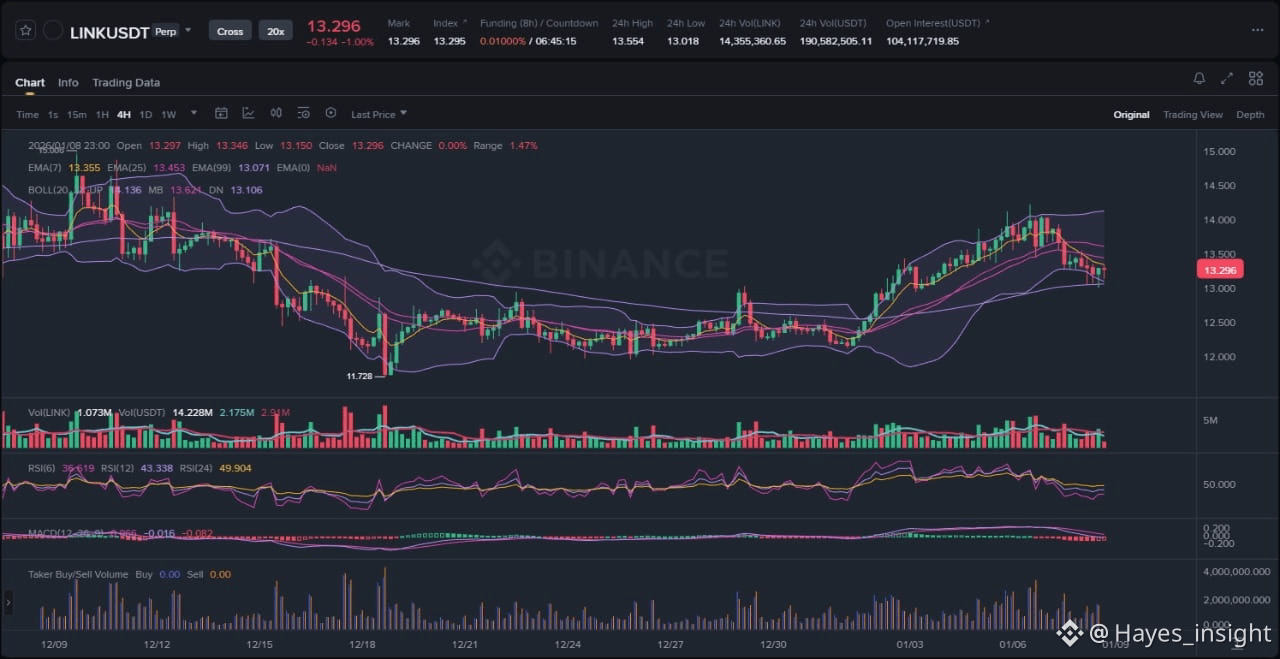1280x659 pixels.
Task: Switch to the Info tab
Action: pyautogui.click(x=68, y=83)
